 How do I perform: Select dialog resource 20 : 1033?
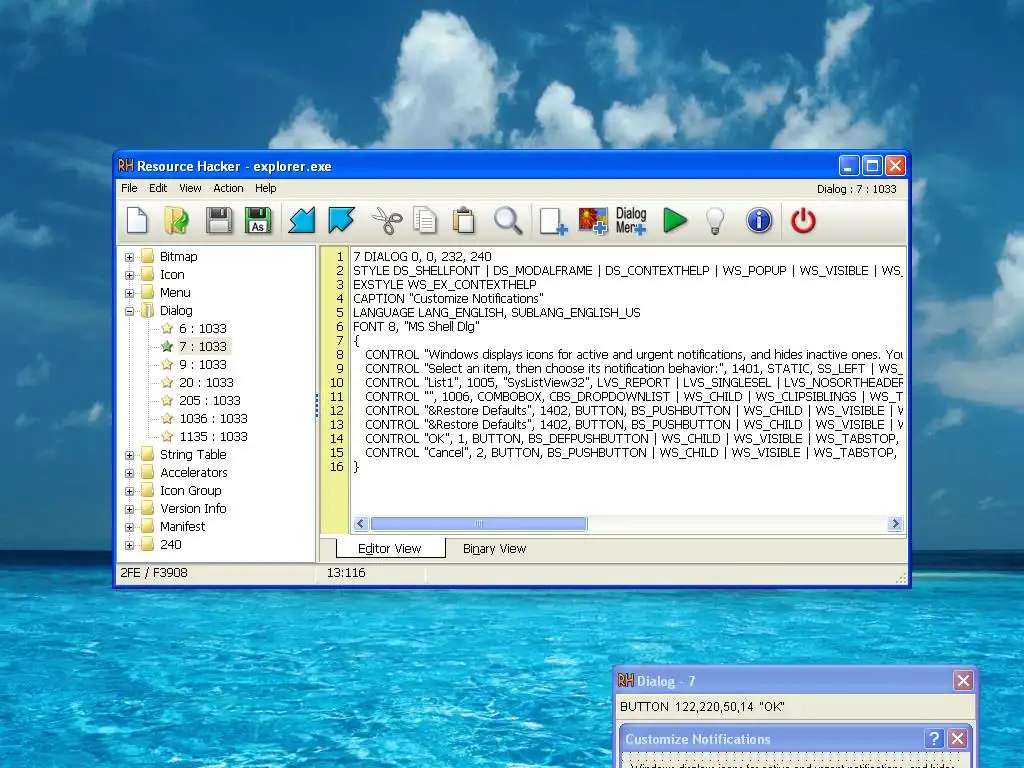[x=206, y=383]
